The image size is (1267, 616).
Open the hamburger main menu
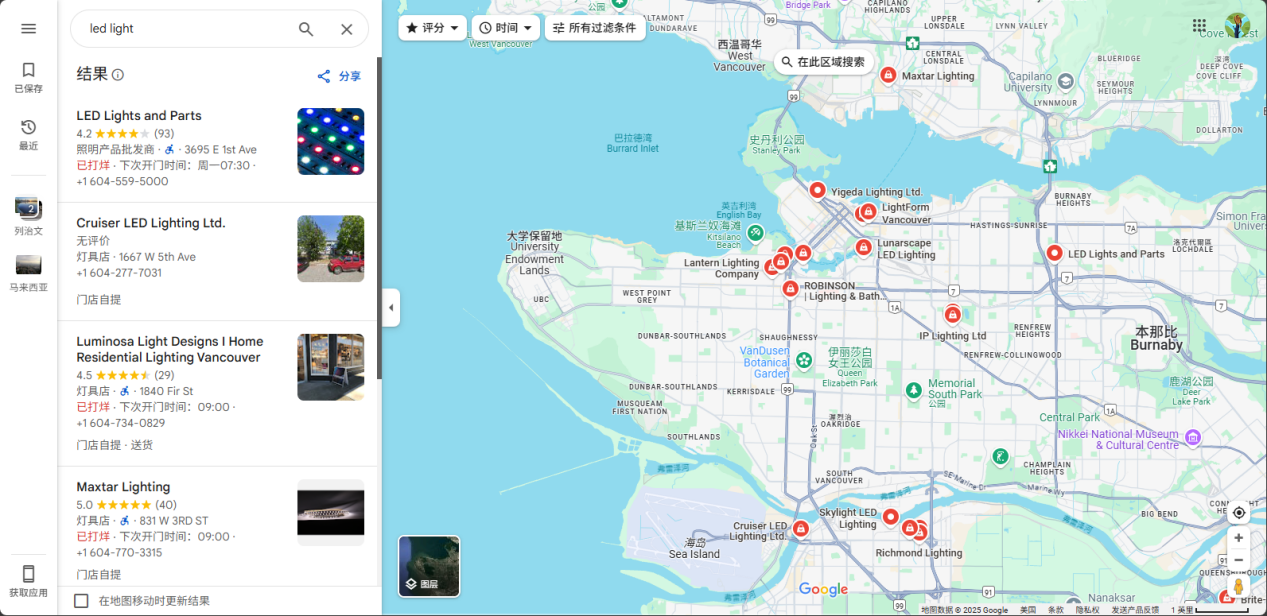pyautogui.click(x=28, y=29)
